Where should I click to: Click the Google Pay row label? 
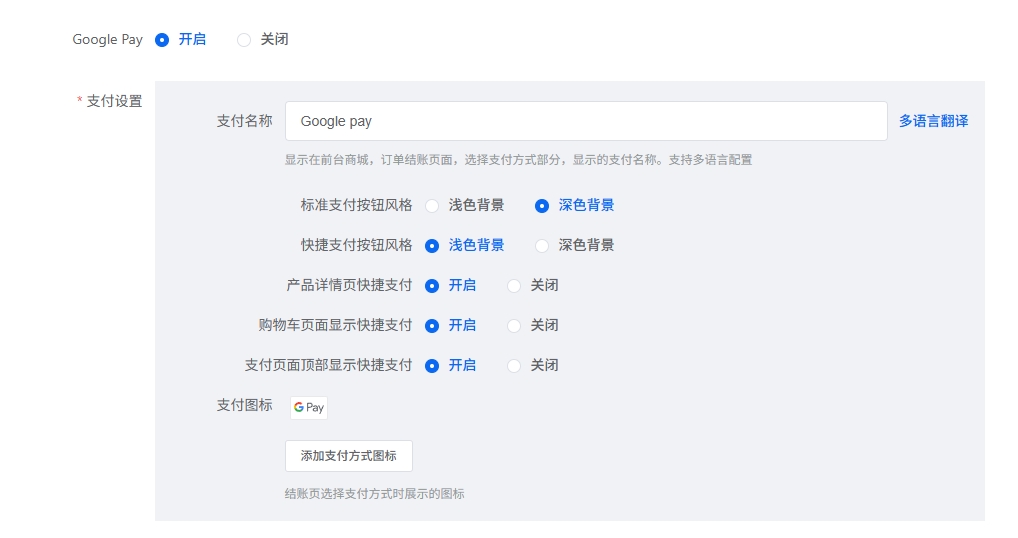coord(107,40)
